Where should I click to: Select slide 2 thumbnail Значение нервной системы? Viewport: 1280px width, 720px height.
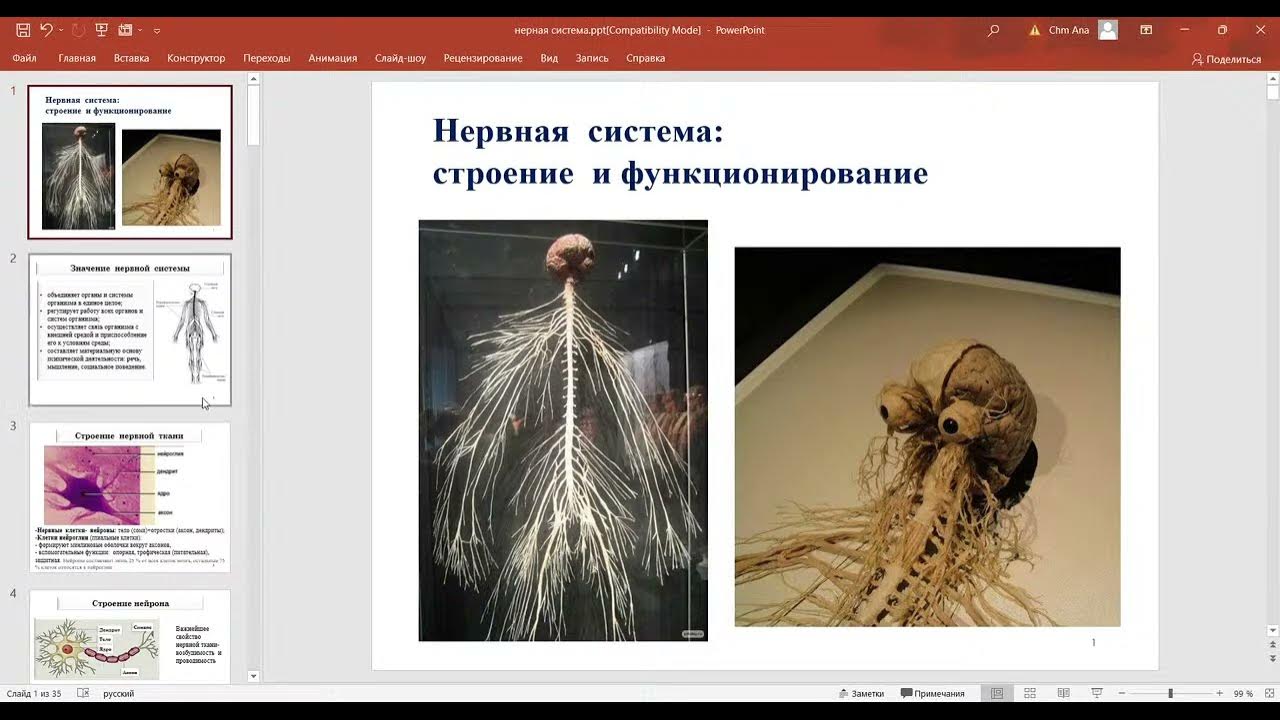tap(130, 330)
